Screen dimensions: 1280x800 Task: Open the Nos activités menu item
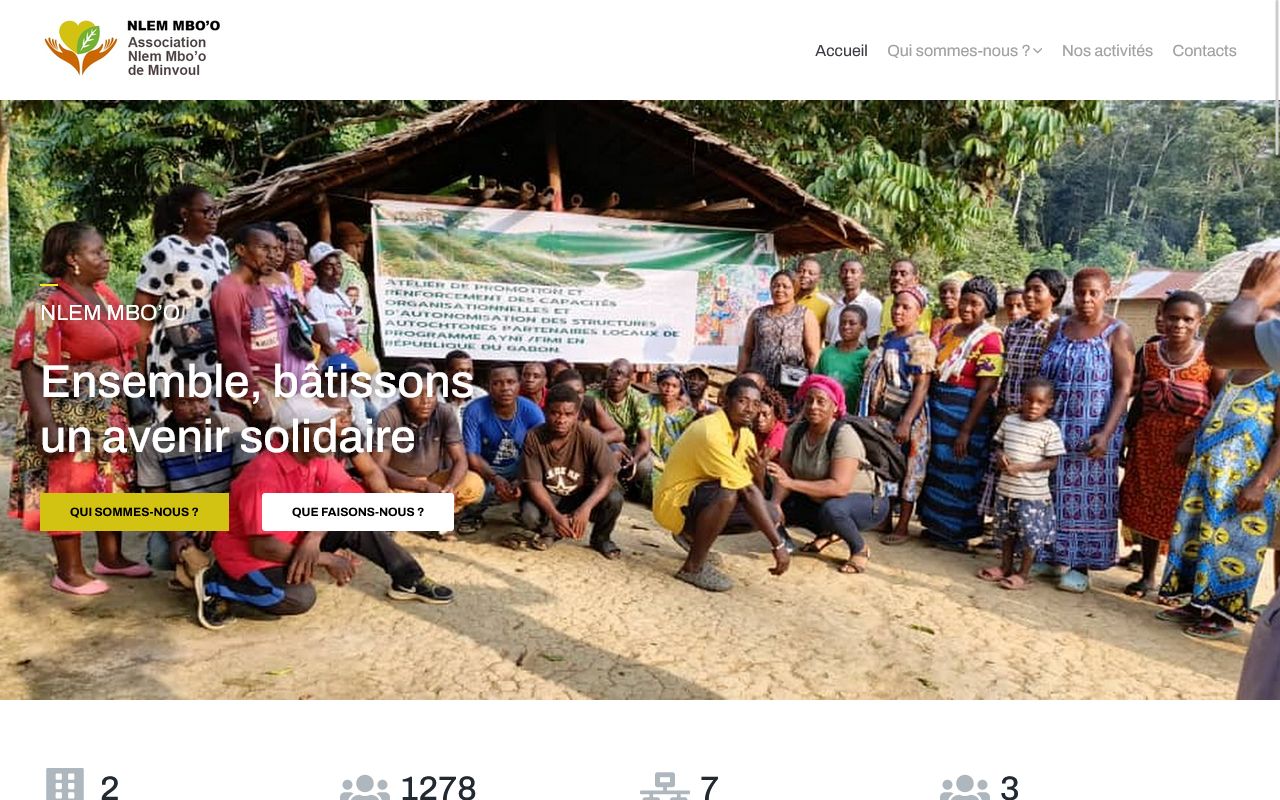pyautogui.click(x=1107, y=51)
